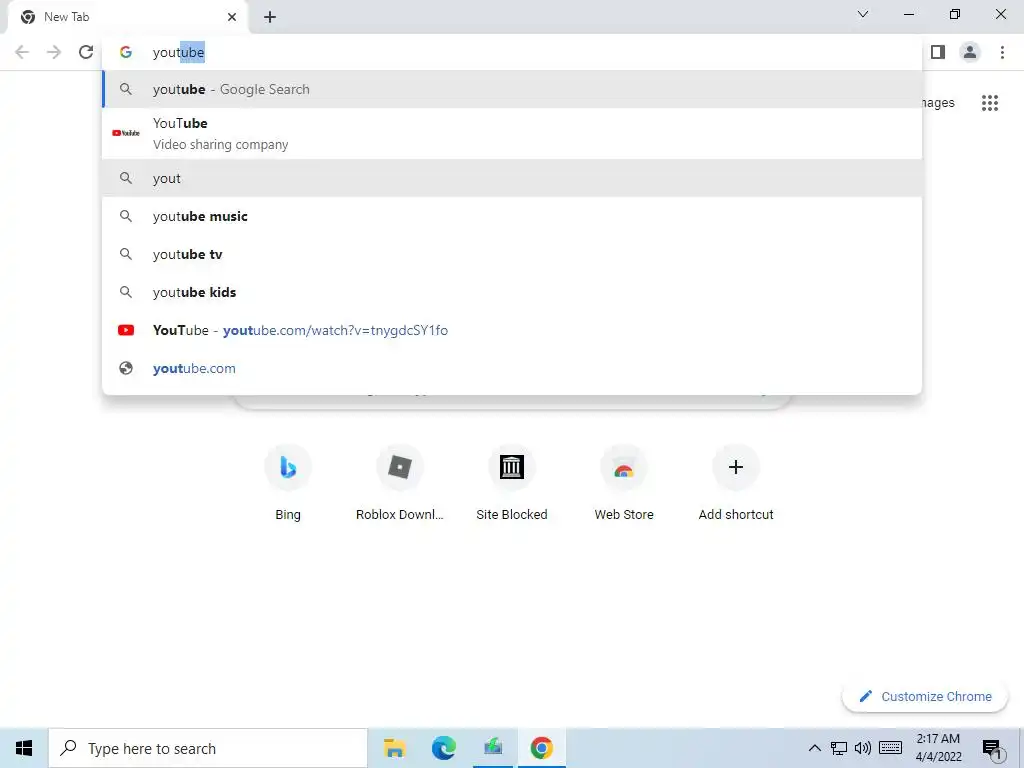Open the clock showing 2:17 AM
Screen dimensions: 1024x768
point(938,748)
